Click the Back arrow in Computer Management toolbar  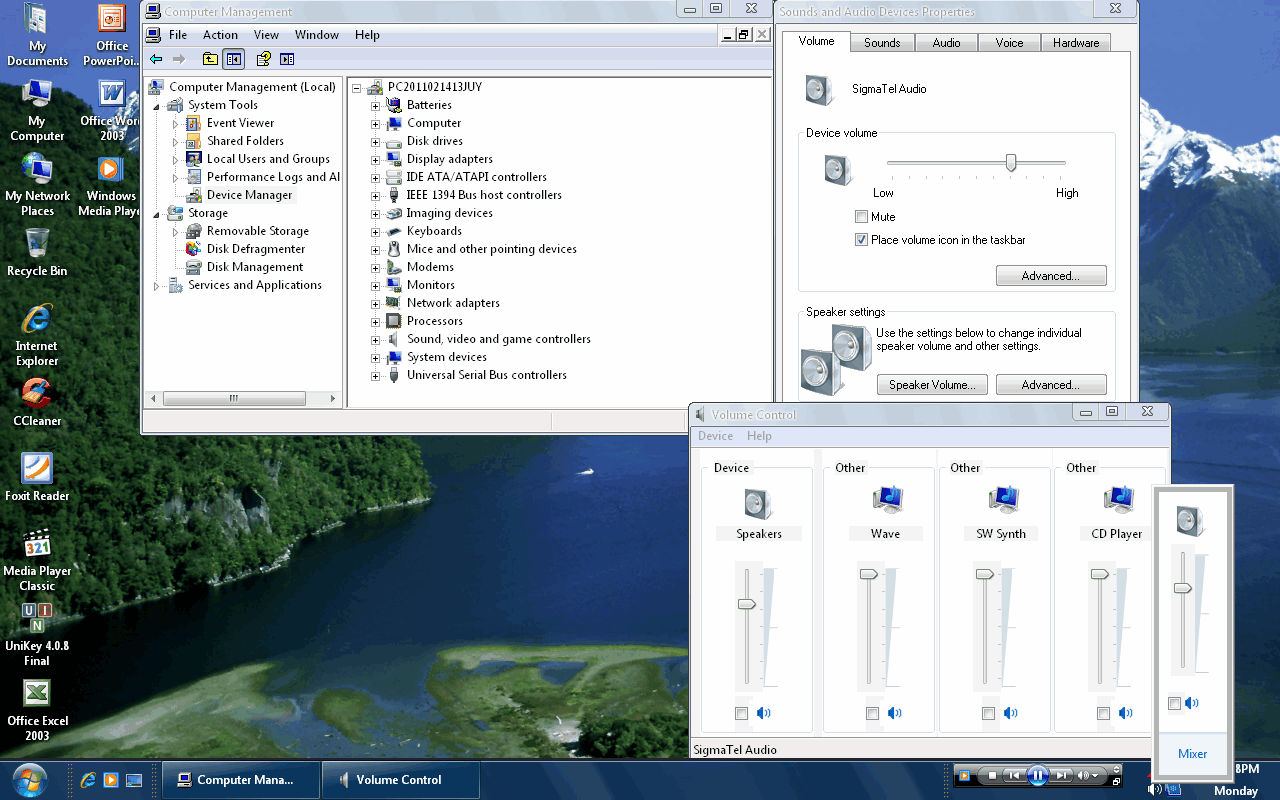pos(156,59)
